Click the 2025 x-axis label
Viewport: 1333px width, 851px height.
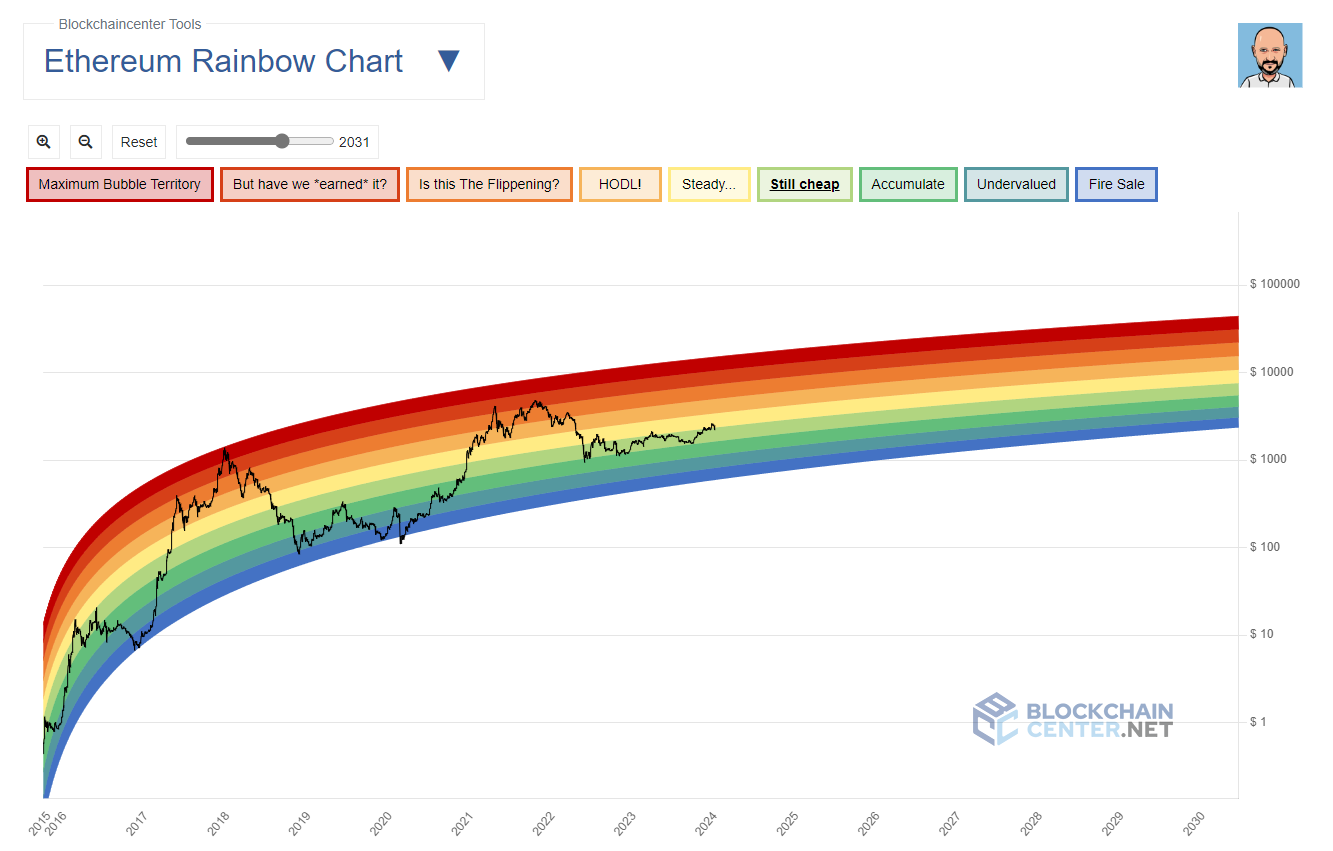click(x=788, y=823)
